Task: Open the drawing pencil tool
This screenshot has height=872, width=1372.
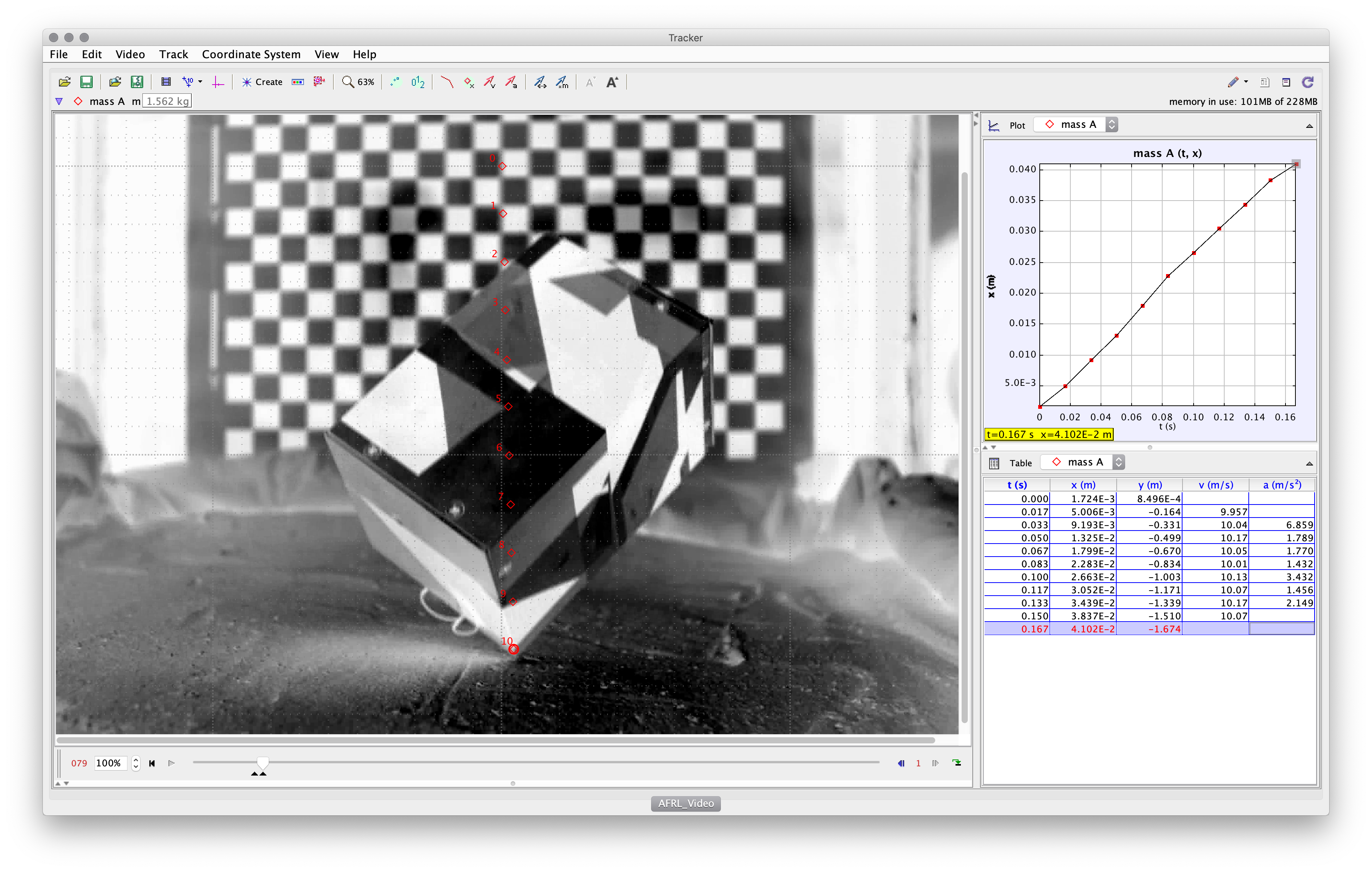Action: 1233,82
